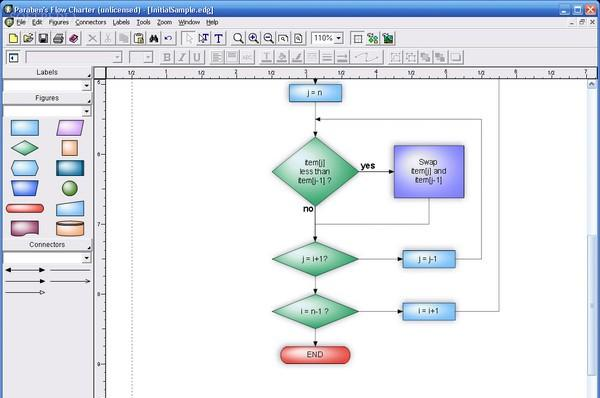Open the Connectors menu

pyautogui.click(x=91, y=22)
